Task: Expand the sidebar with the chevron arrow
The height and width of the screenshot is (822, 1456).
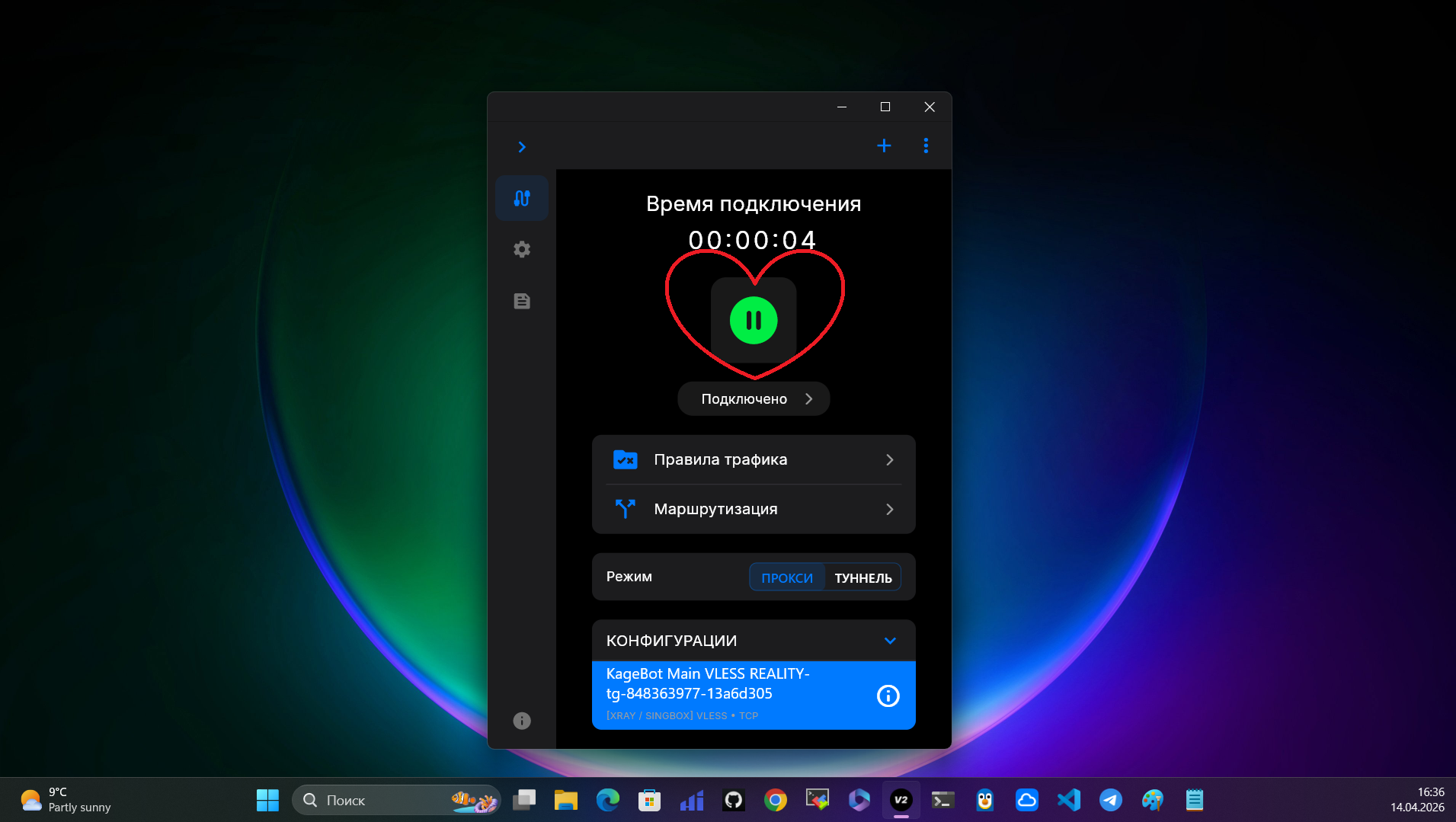Action: pos(522,147)
